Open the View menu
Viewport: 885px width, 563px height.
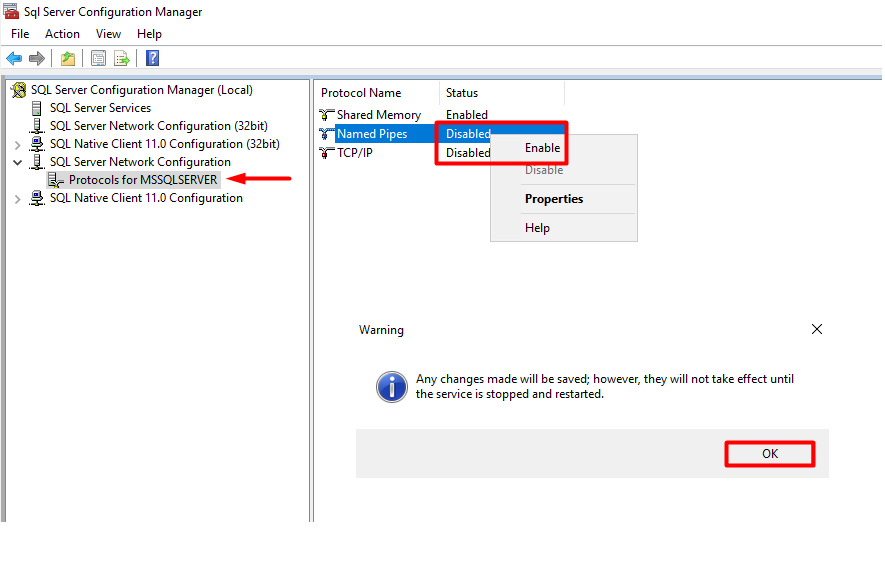point(108,34)
